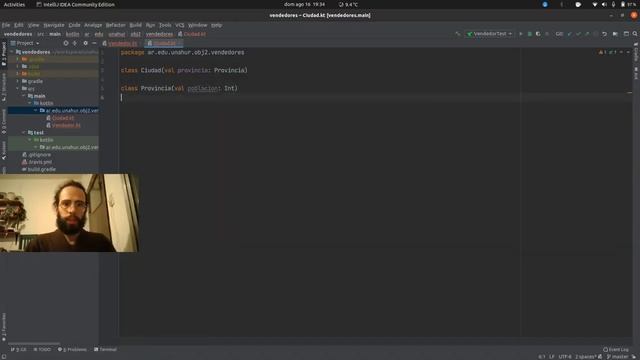Click locate file target icon in Project panel
This screenshot has width=640, height=360.
tap(66, 43)
